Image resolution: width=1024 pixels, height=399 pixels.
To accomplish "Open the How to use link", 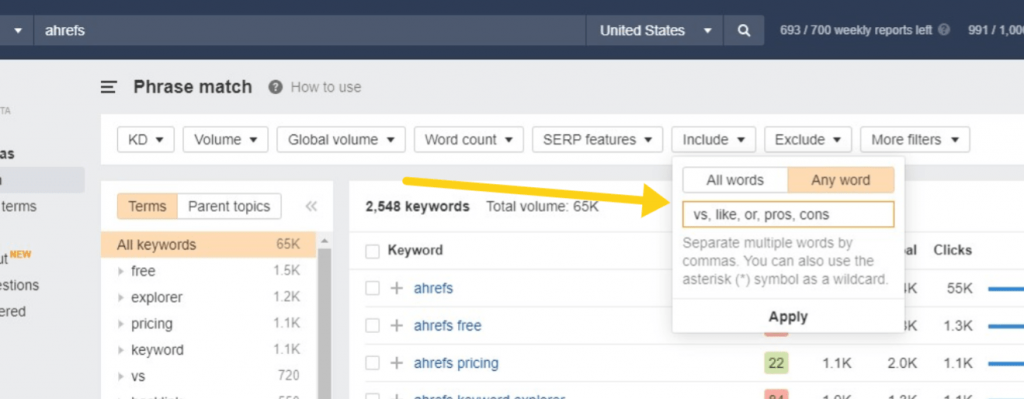I will (x=326, y=87).
